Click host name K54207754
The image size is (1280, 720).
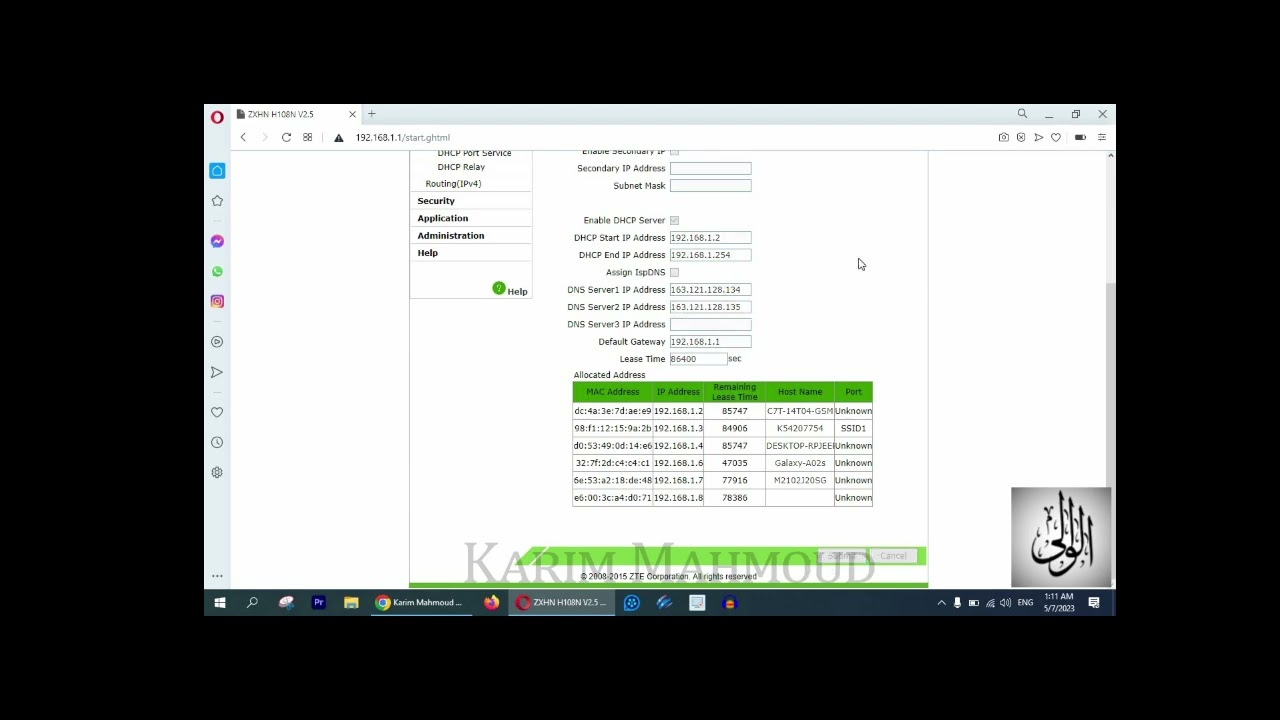(800, 428)
